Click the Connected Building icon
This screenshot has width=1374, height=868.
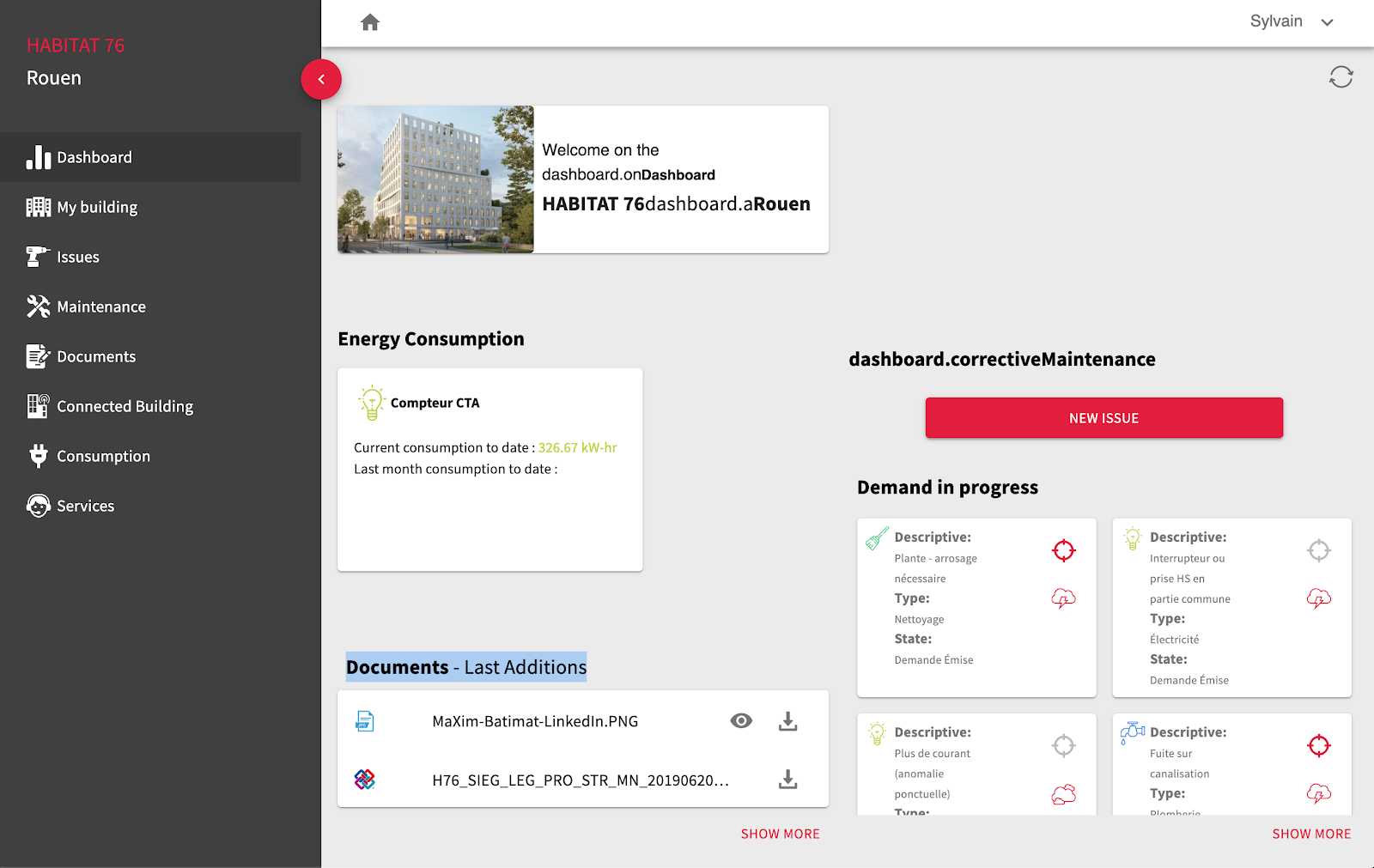click(x=39, y=406)
